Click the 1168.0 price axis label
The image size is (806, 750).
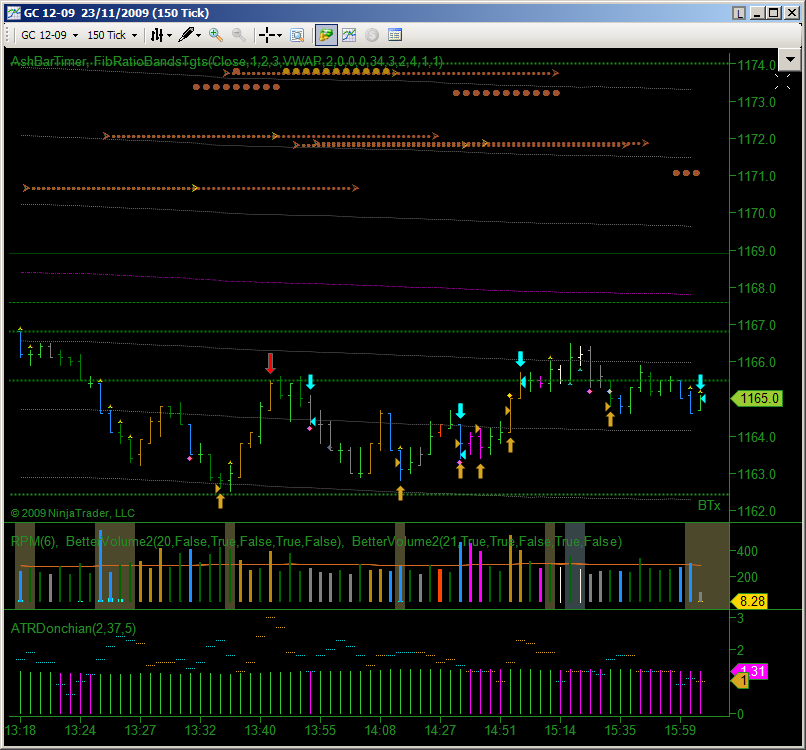tap(756, 288)
